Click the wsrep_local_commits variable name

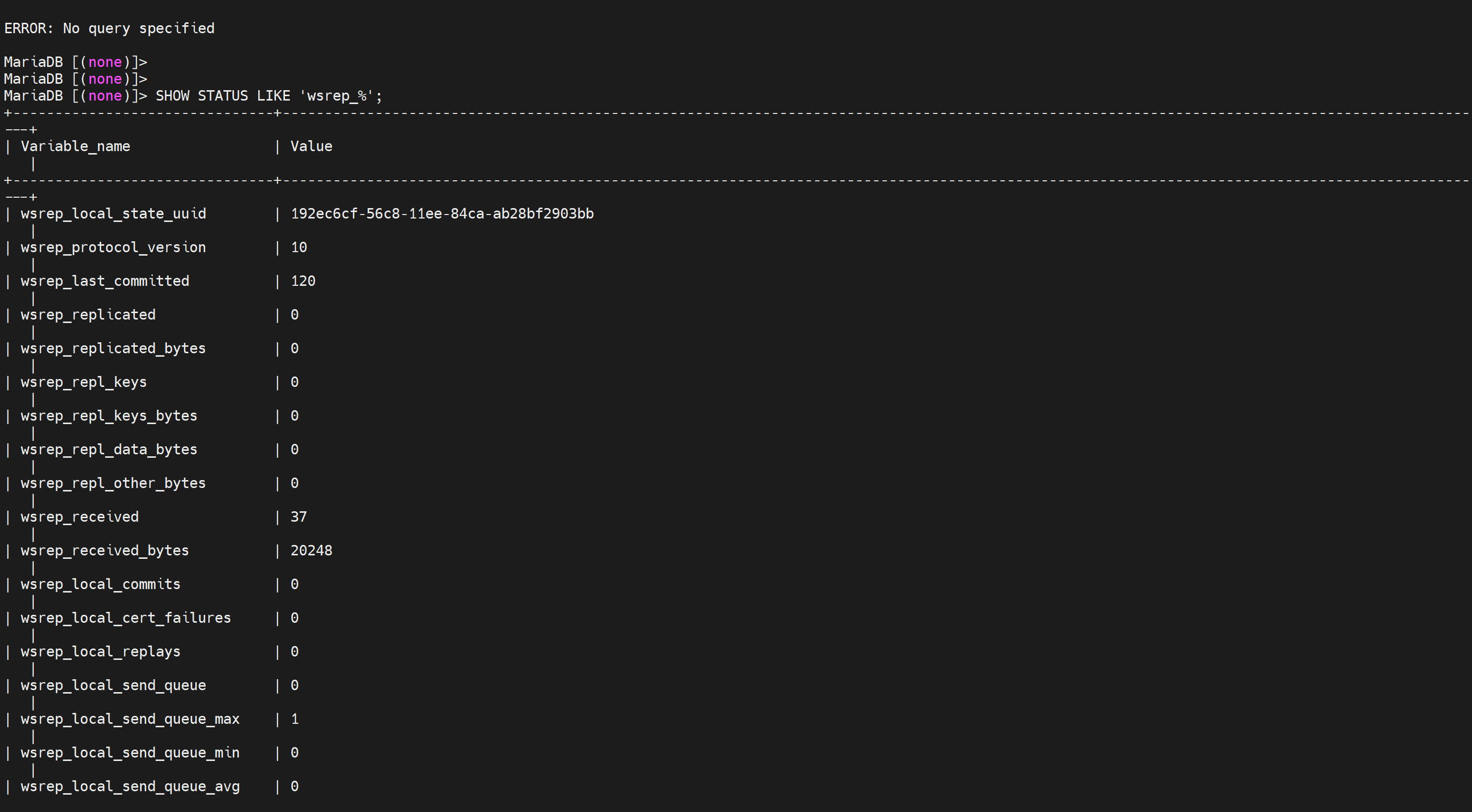101,585
